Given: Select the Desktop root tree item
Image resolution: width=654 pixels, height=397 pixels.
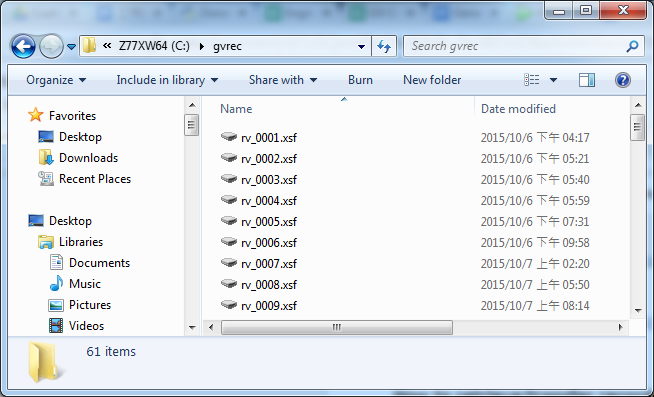Looking at the screenshot, I should click(70, 221).
